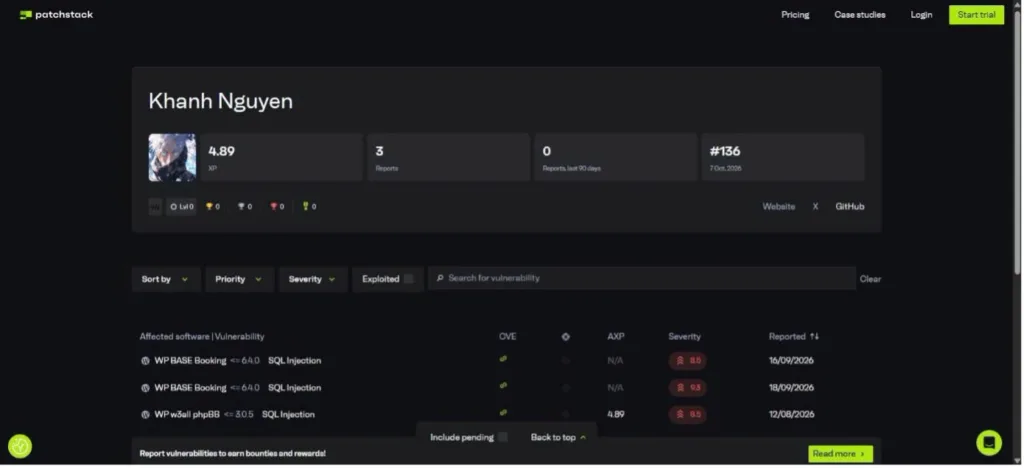Click exploited indicator dot in the 16/09/2026 row

click(566, 360)
